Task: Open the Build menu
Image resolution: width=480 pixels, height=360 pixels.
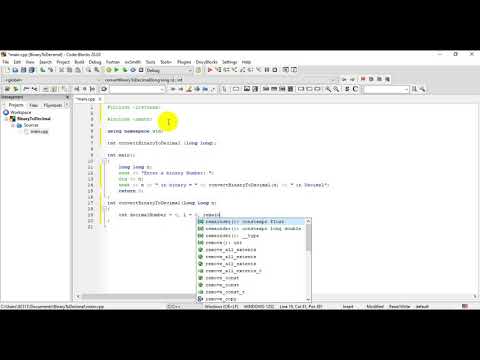Action: coord(79,62)
